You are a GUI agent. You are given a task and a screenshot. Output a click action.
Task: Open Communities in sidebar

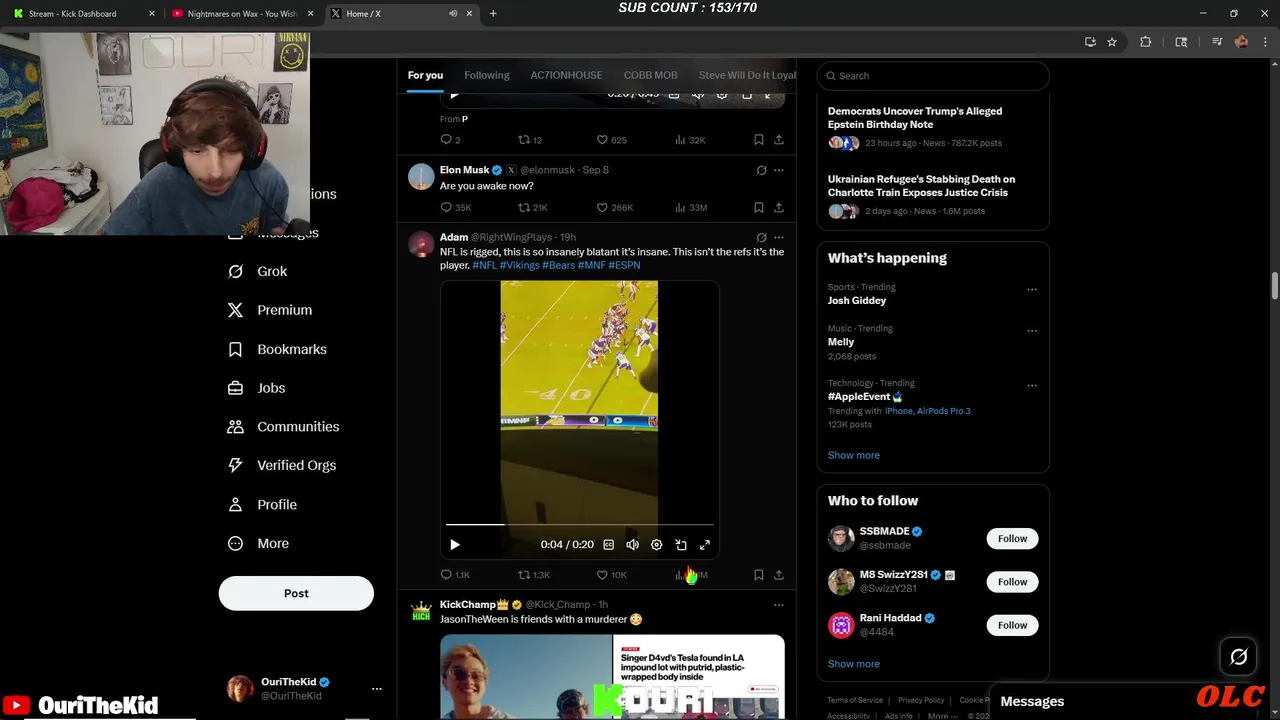tap(284, 427)
